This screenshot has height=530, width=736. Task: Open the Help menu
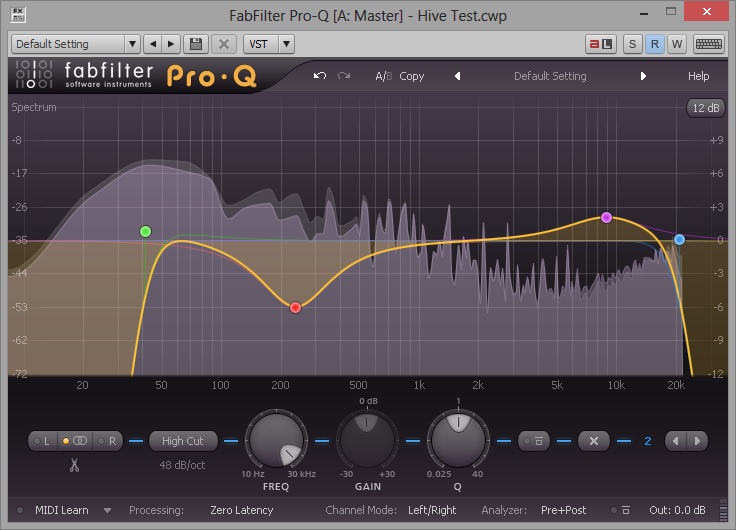[698, 76]
